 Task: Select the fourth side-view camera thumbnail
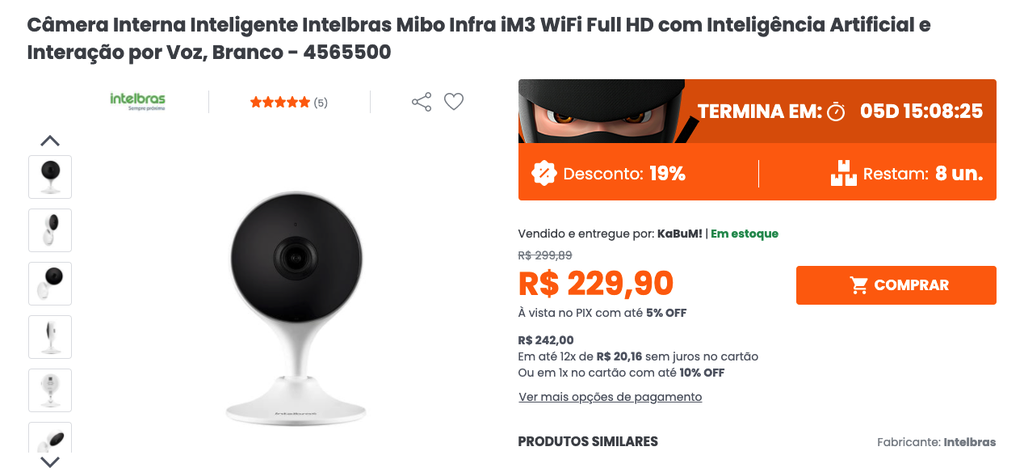tap(50, 337)
